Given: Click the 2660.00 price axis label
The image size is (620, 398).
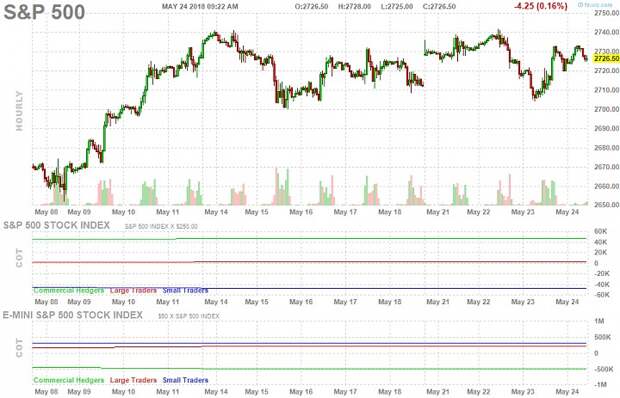Looking at the screenshot, I should 607,186.
